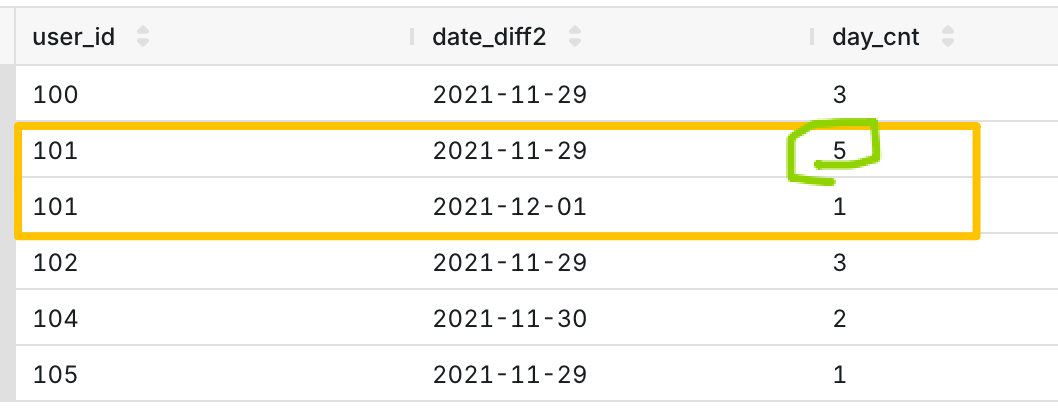This screenshot has height=410, width=1058.
Task: Click the sort icon beside user_id
Action: coord(142,38)
